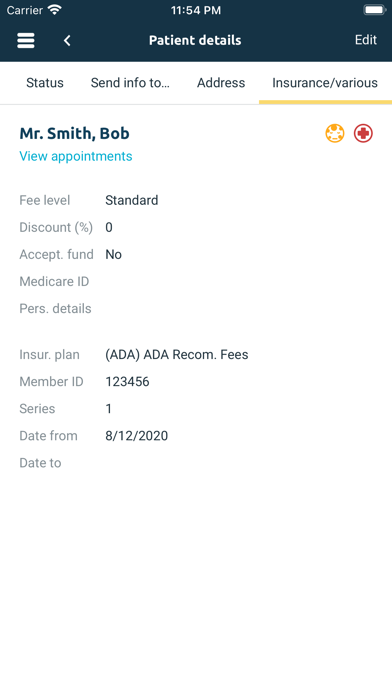
Task: Switch to the Status tab
Action: pos(45,83)
